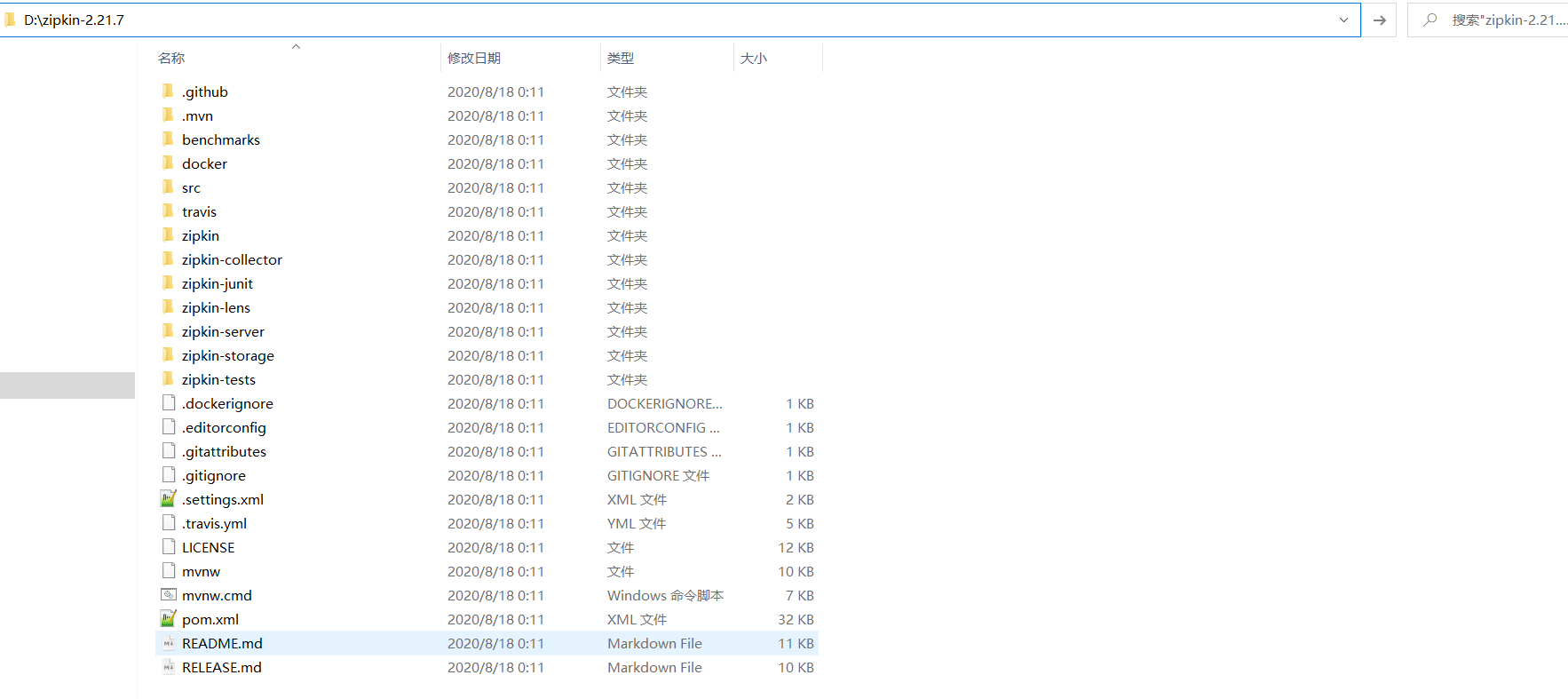Select the pom.xml file icon
The image size is (1568, 699).
[x=169, y=618]
